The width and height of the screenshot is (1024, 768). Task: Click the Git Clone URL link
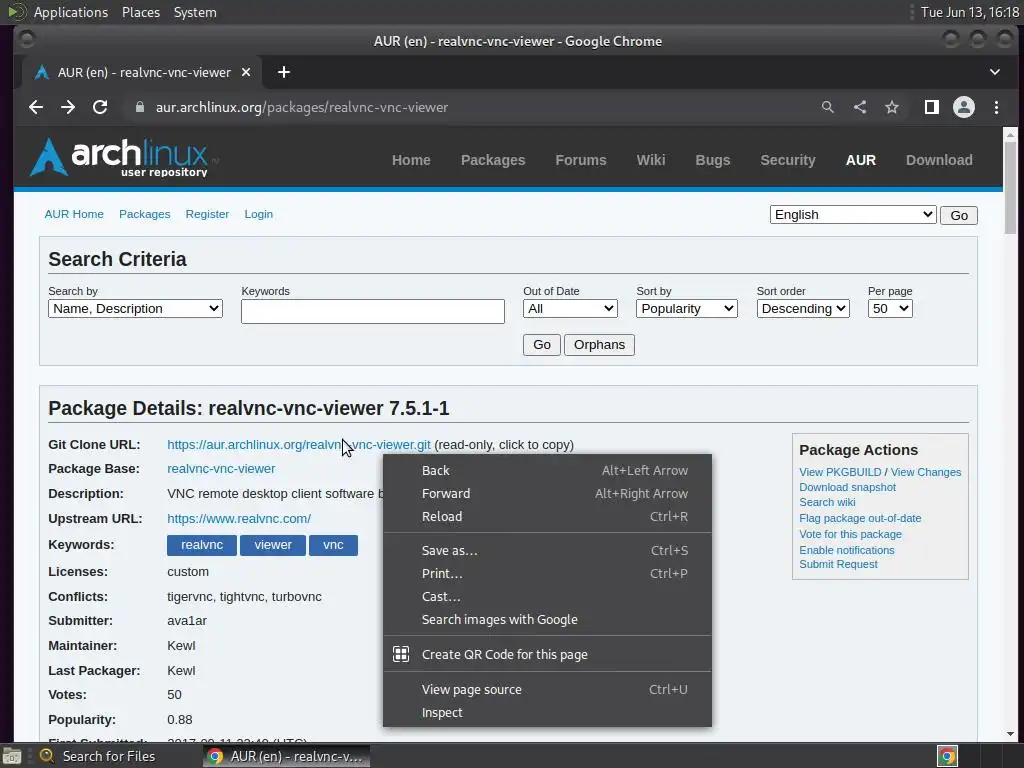298,445
